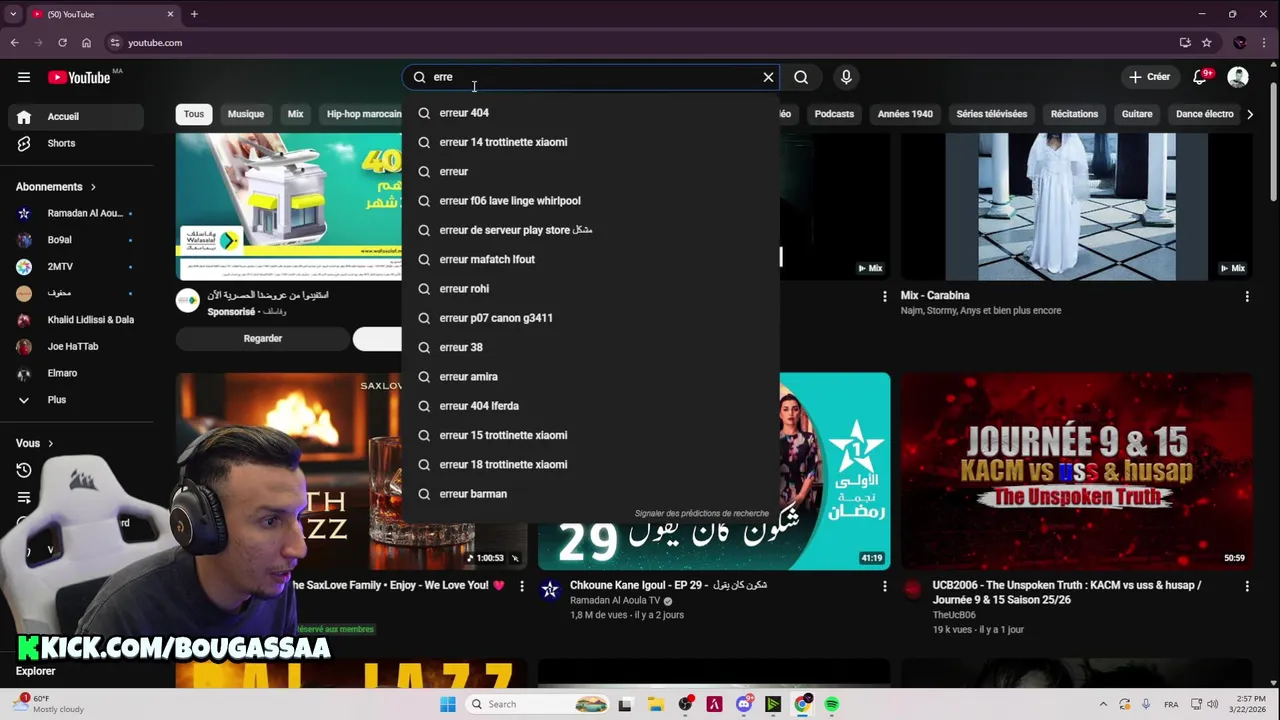Open the 2MTV subscription

(76, 267)
